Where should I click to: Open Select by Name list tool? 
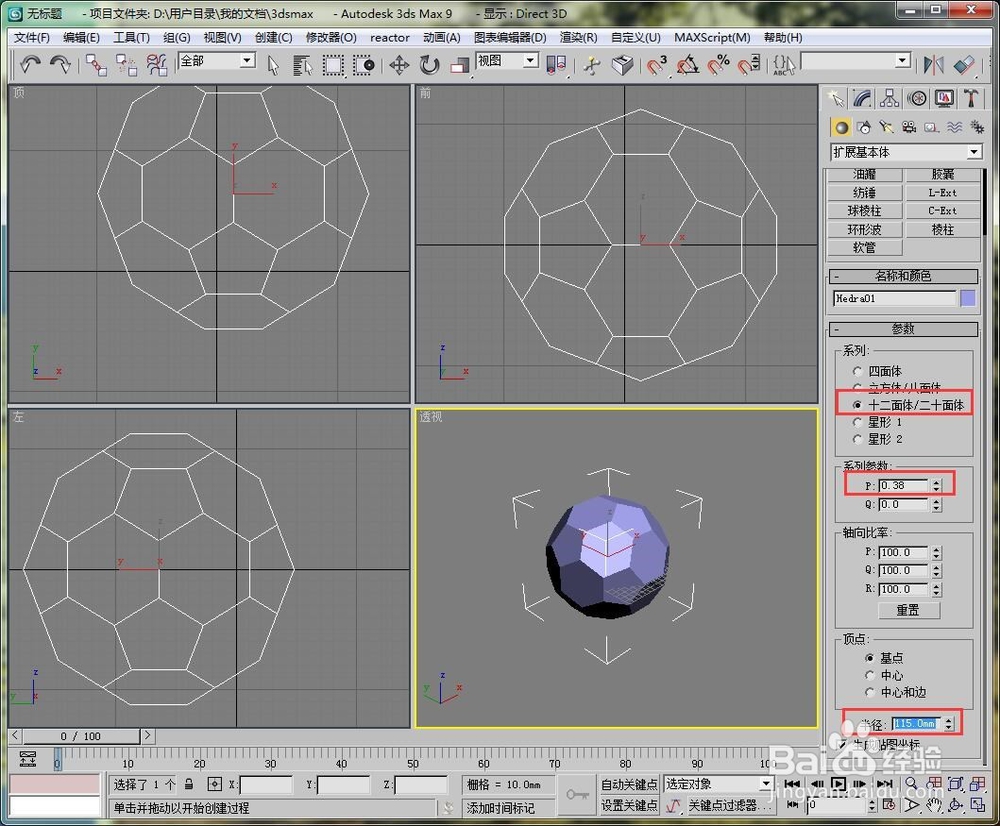click(x=302, y=65)
